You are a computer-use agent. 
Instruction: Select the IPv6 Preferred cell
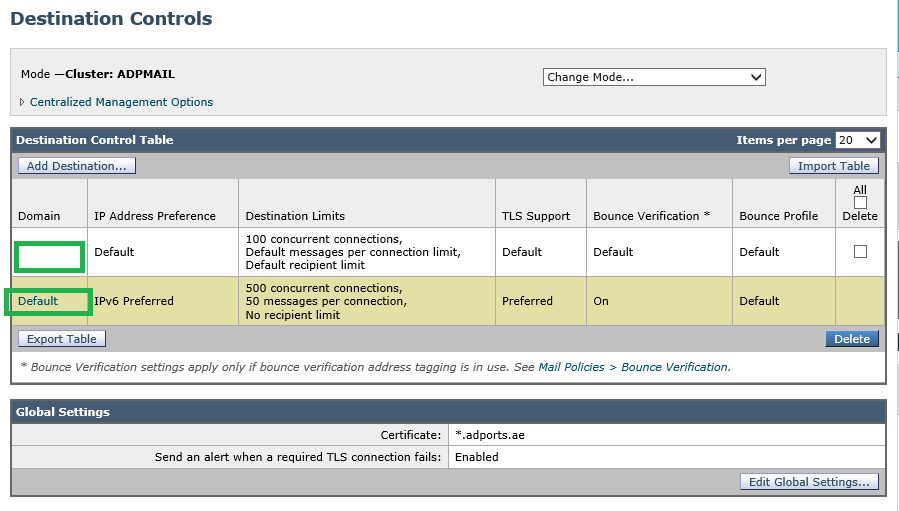(163, 301)
